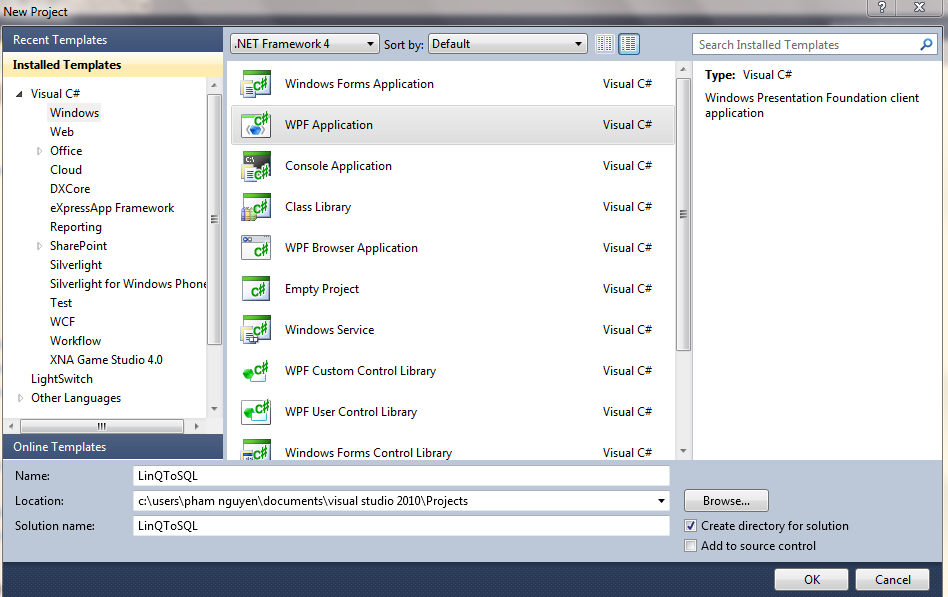The image size is (948, 597).
Task: Click the search magnifier icon
Action: pos(926,45)
